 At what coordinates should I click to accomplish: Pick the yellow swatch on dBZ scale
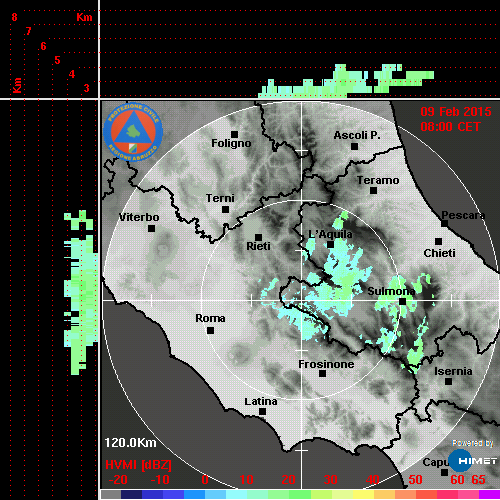tap(363, 494)
